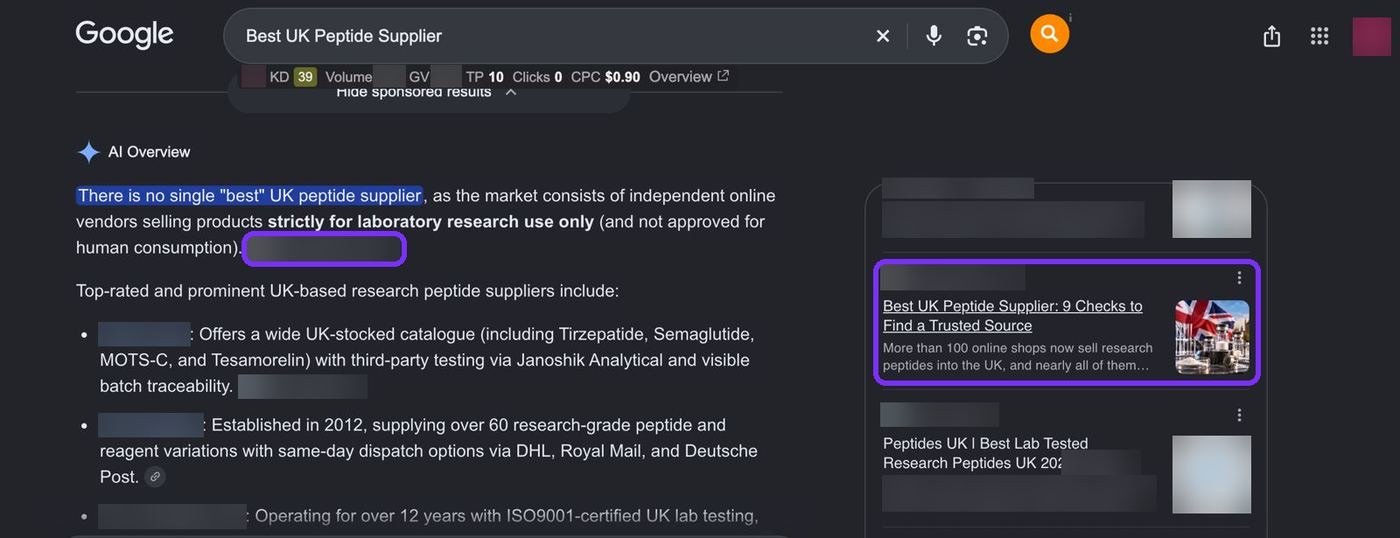Open the account profile avatar
Viewport: 1400px width, 538px height.
[x=1372, y=37]
